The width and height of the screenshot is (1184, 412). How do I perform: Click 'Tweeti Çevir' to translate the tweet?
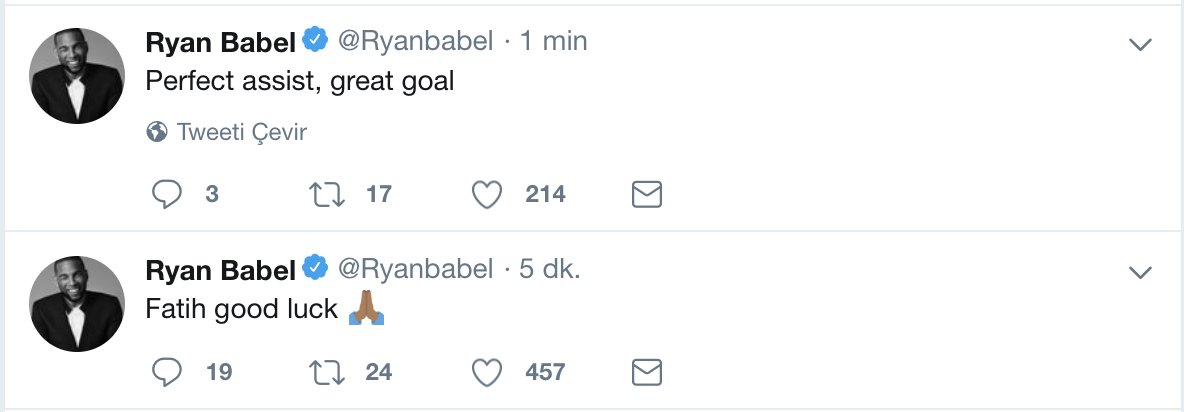coord(241,132)
